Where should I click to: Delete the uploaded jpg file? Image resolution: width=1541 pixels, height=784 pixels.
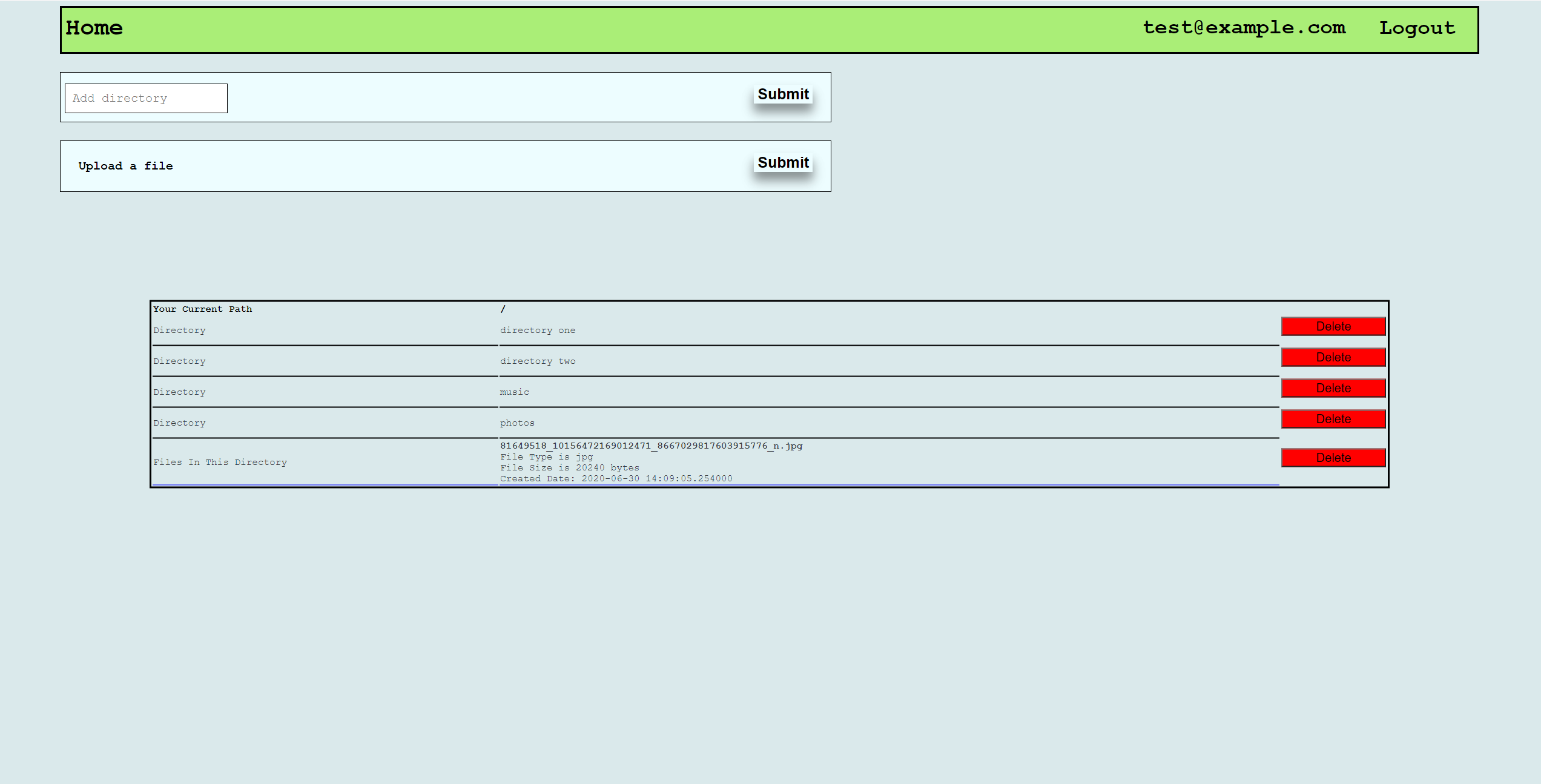pos(1333,458)
